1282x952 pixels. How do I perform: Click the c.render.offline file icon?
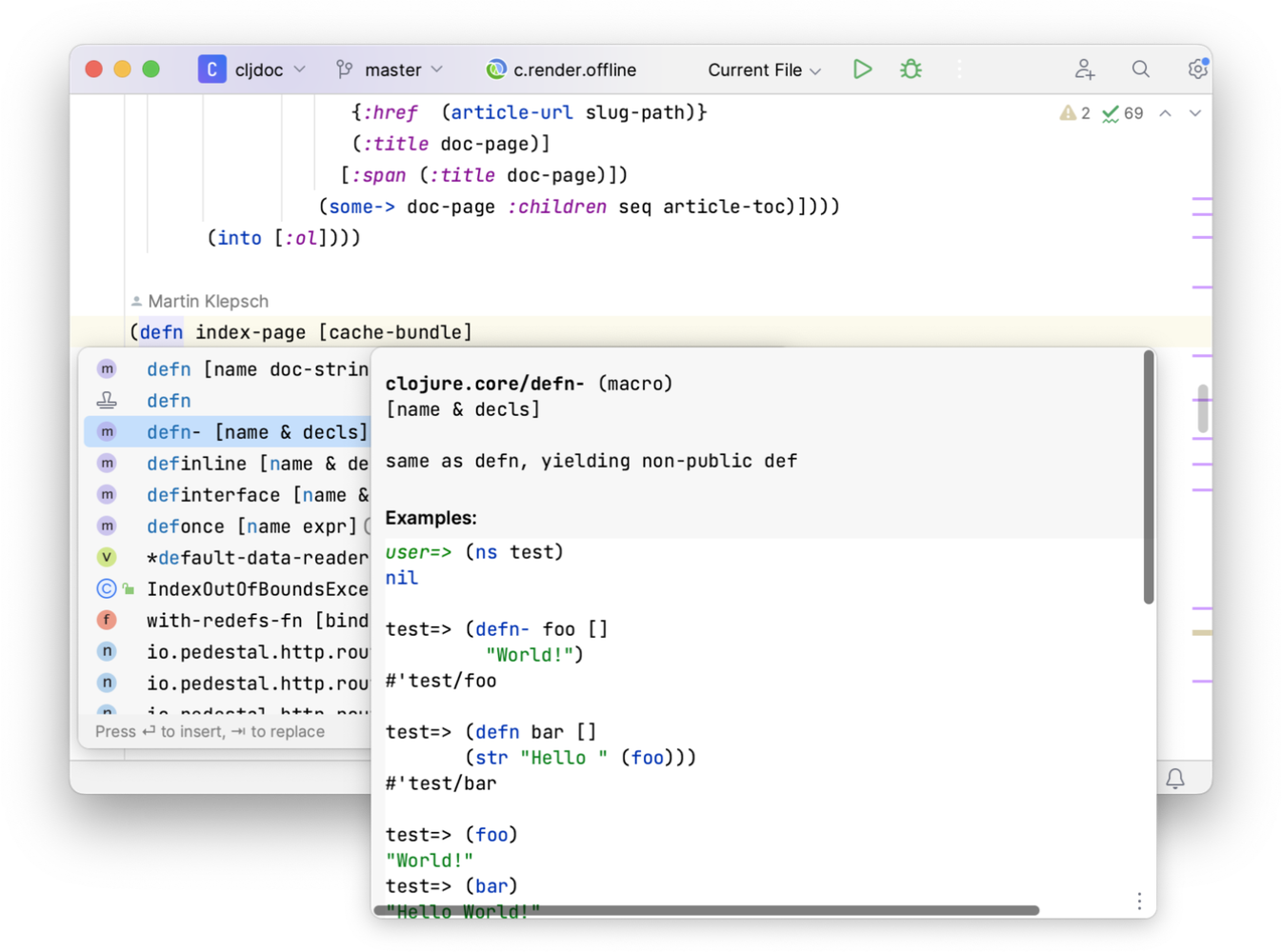(496, 69)
